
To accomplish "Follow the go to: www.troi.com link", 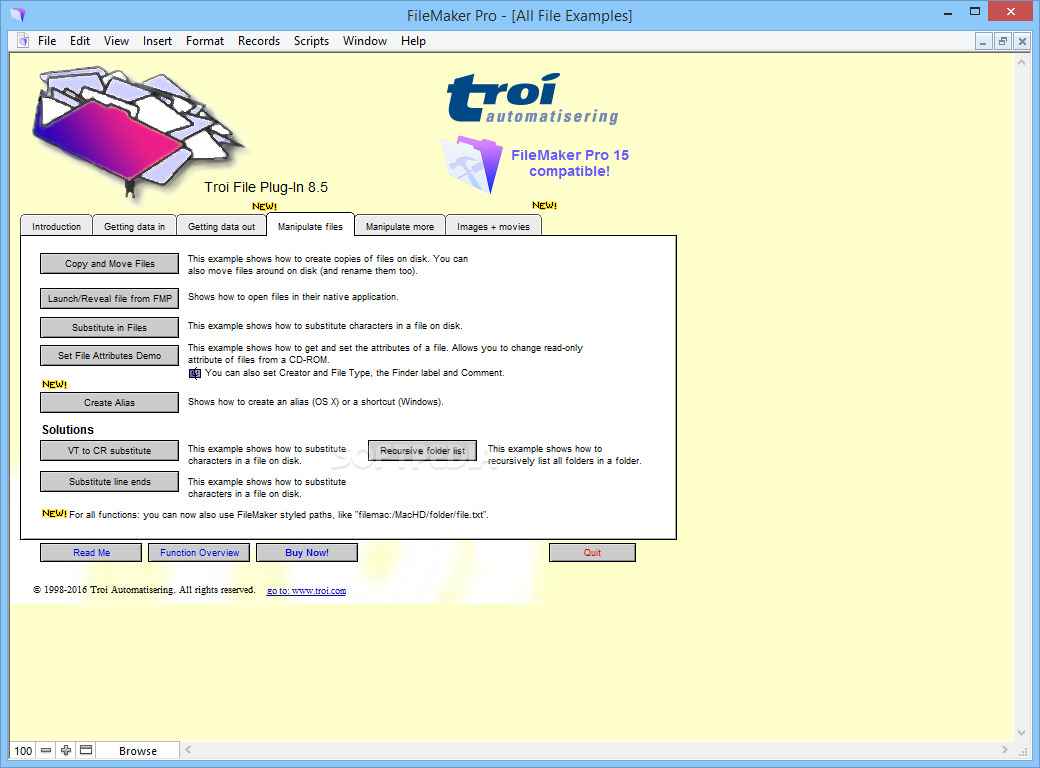I will (x=306, y=591).
